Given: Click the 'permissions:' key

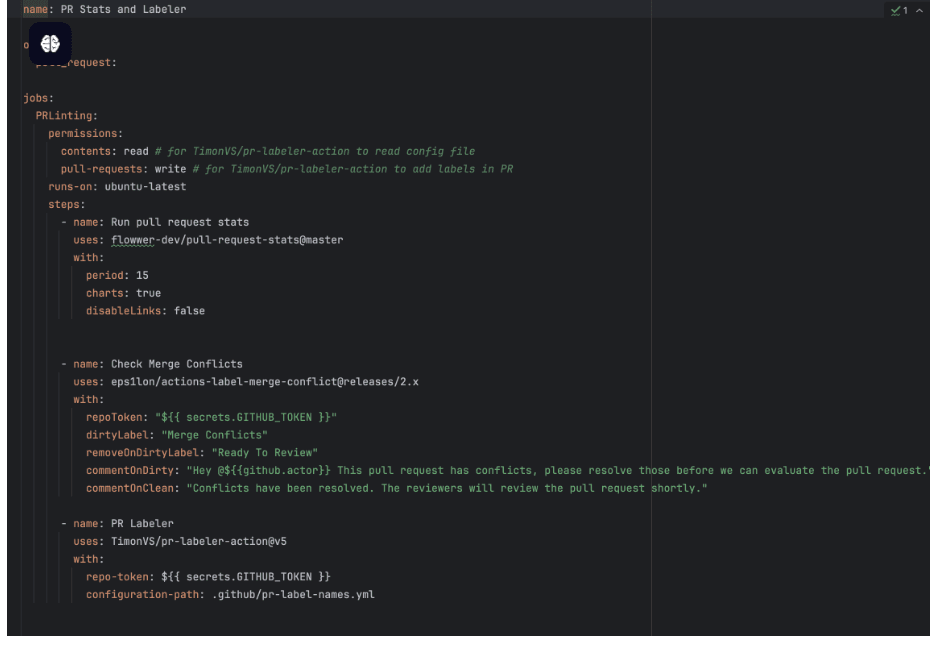Looking at the screenshot, I should click(85, 133).
